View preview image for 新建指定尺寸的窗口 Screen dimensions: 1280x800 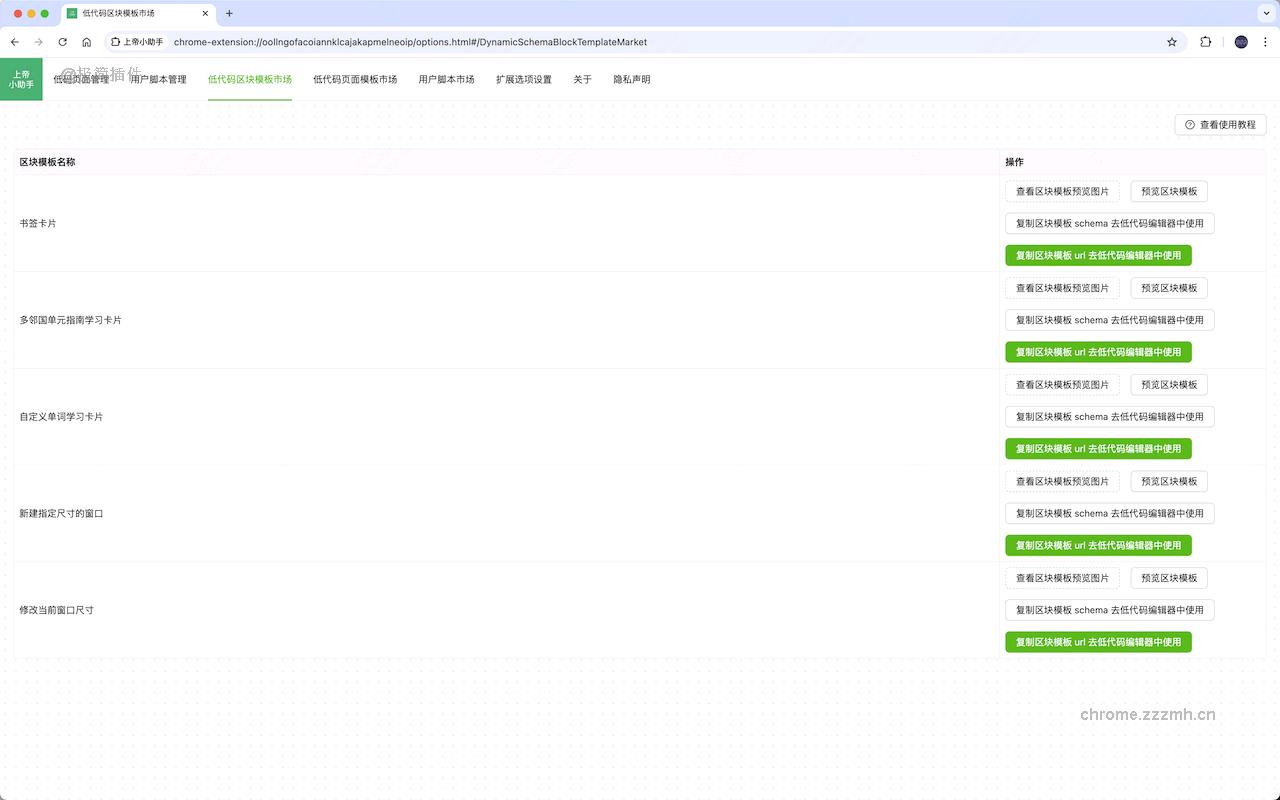click(x=1062, y=481)
